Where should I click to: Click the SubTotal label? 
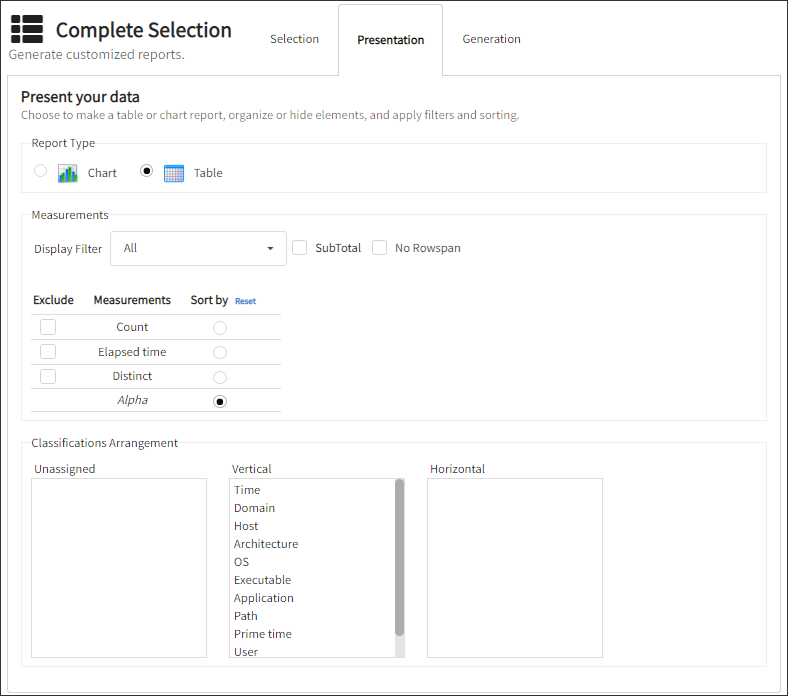pos(338,248)
